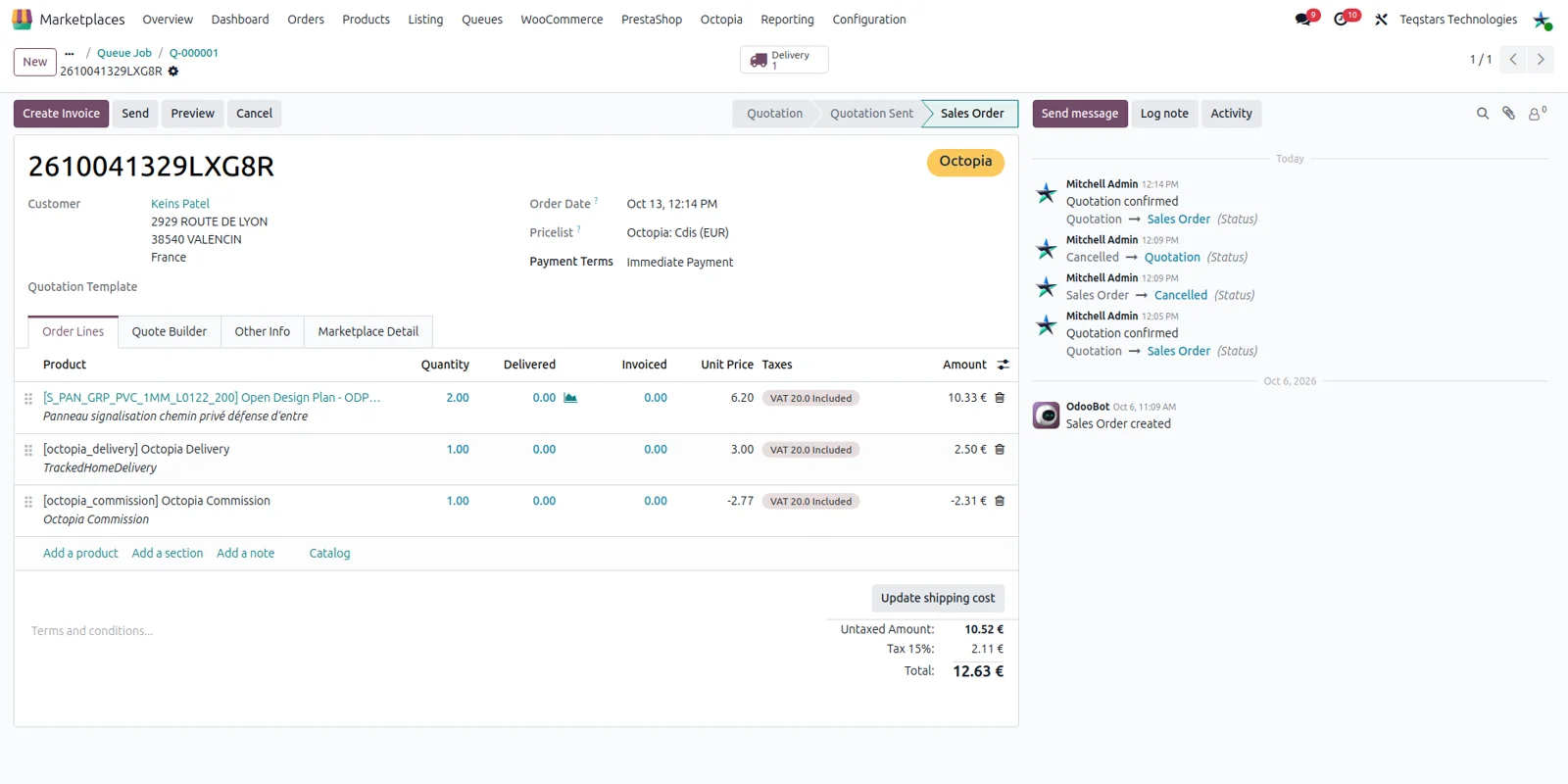Open the Orders menu
Viewport: 1568px width, 784px height.
click(306, 20)
